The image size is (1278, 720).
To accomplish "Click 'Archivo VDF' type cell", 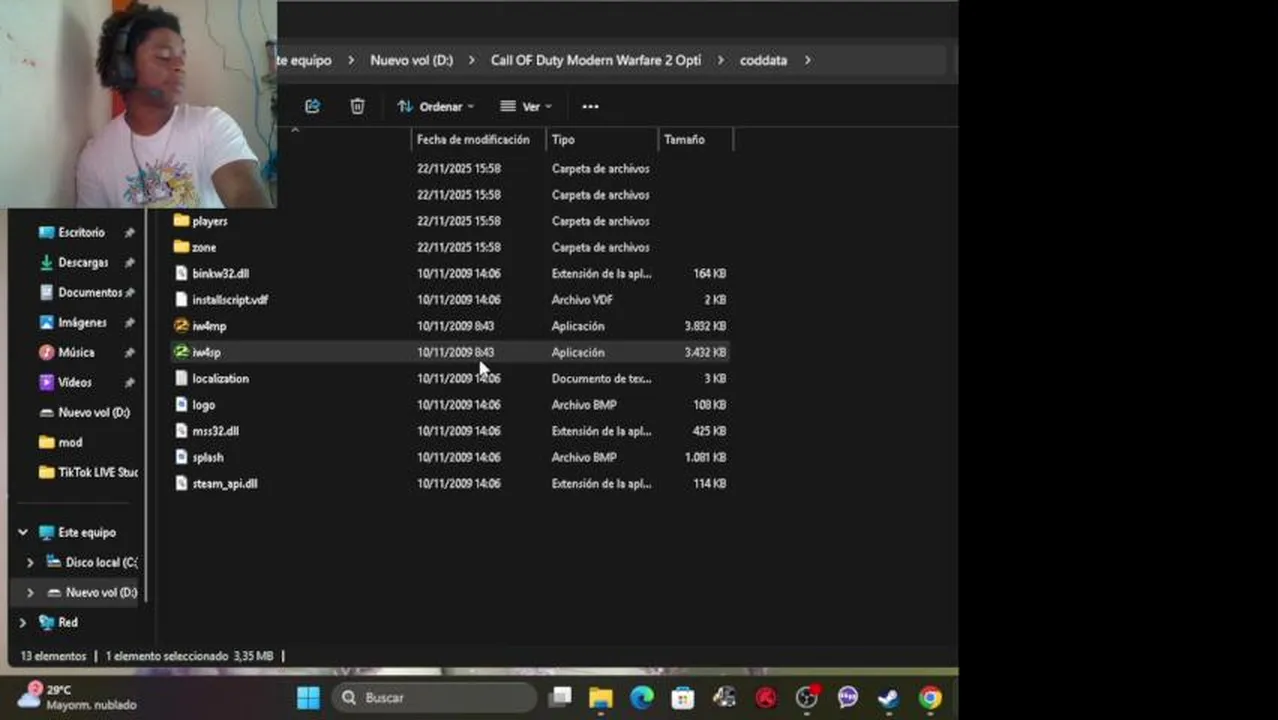I will point(582,299).
